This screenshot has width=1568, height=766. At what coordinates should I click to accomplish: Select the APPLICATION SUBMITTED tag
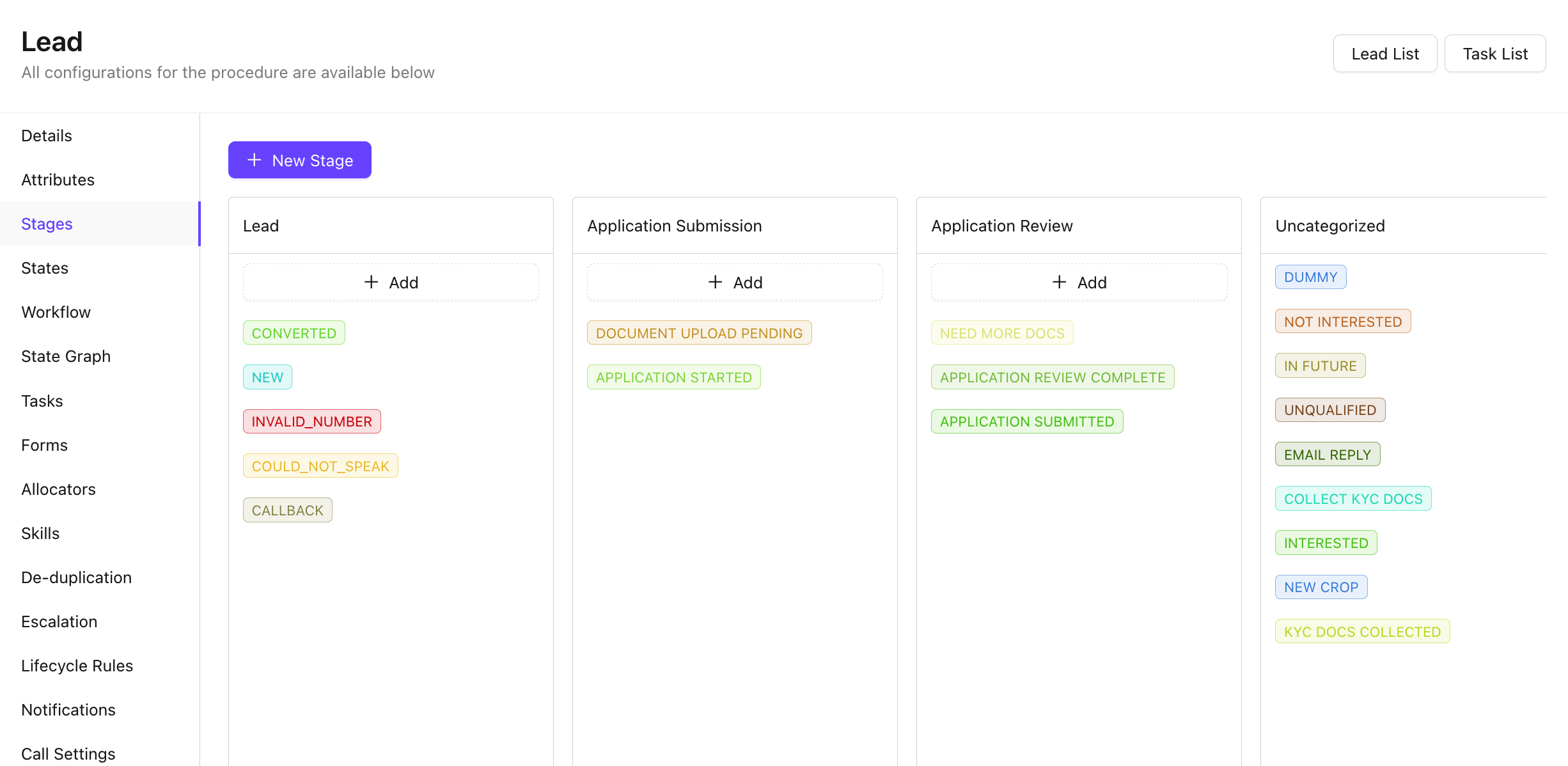[x=1026, y=421]
